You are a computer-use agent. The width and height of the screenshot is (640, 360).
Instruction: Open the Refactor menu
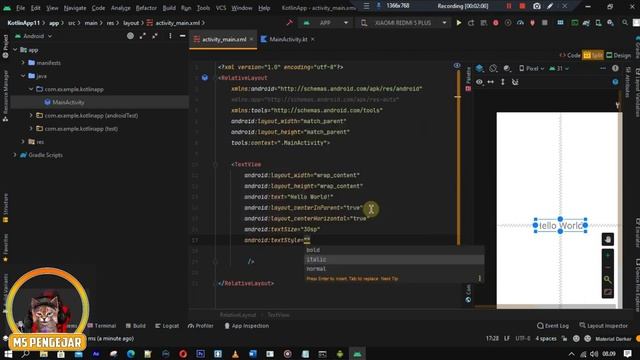point(146,8)
